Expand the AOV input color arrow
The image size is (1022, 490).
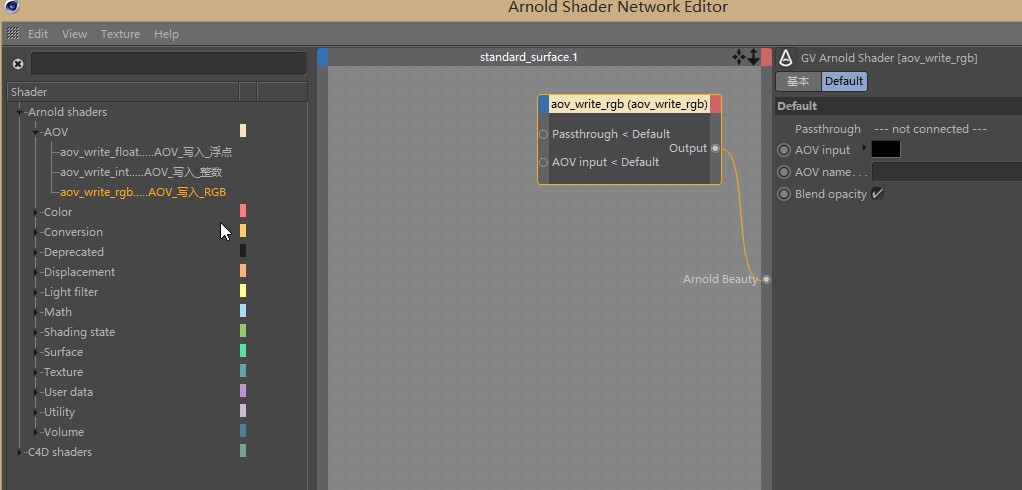tap(865, 148)
